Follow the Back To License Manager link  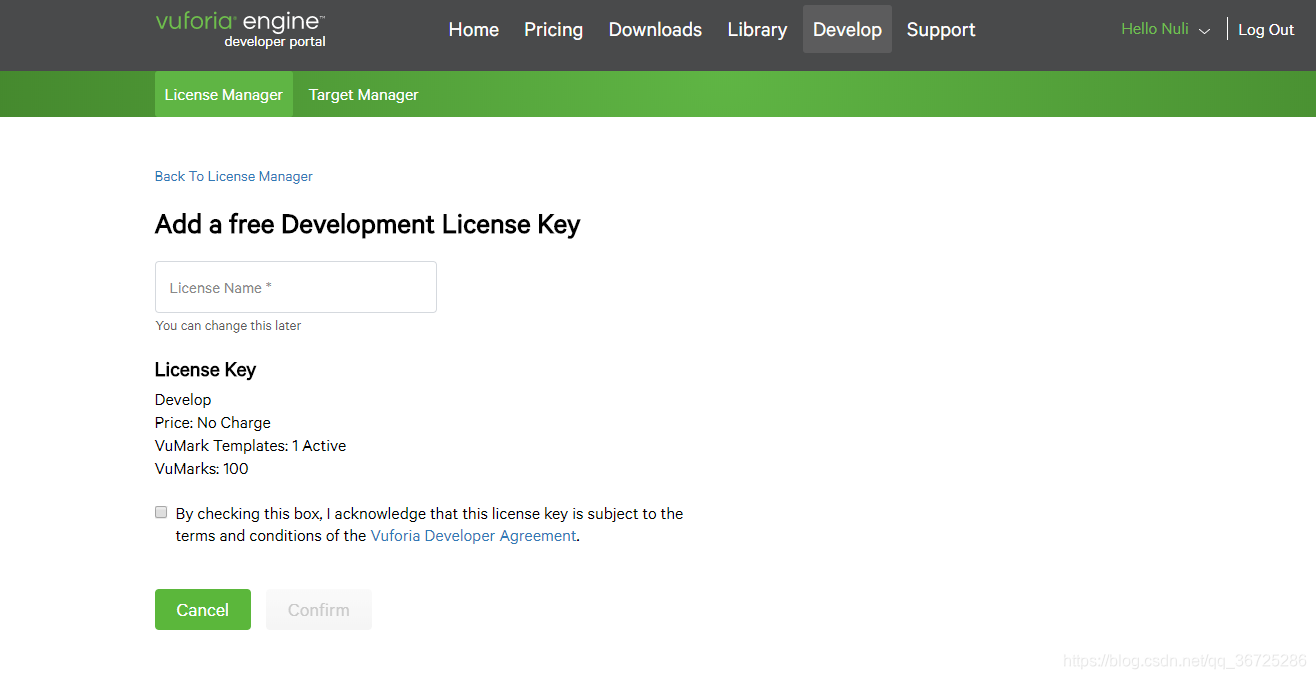pos(234,176)
